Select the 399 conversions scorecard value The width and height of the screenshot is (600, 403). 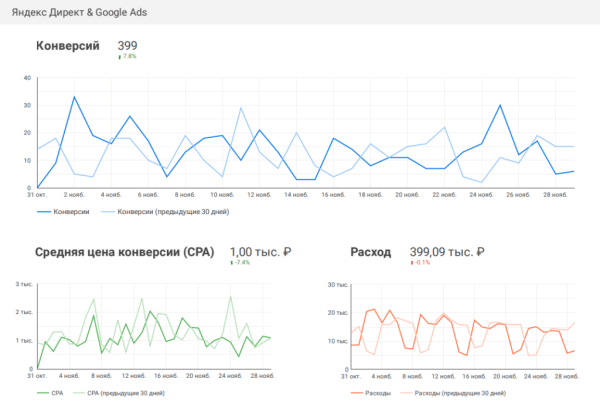pyautogui.click(x=128, y=46)
